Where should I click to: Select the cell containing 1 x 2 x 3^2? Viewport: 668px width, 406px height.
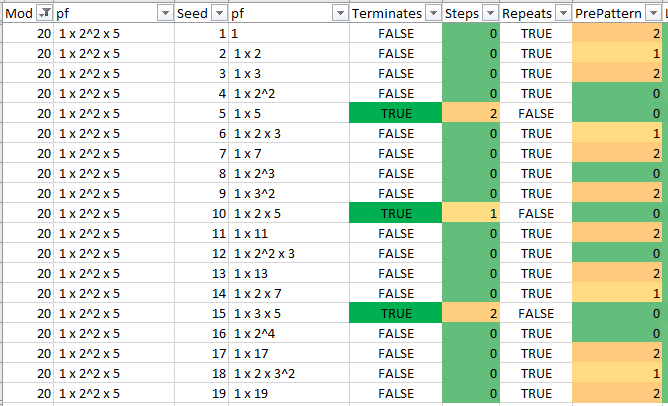click(289, 374)
